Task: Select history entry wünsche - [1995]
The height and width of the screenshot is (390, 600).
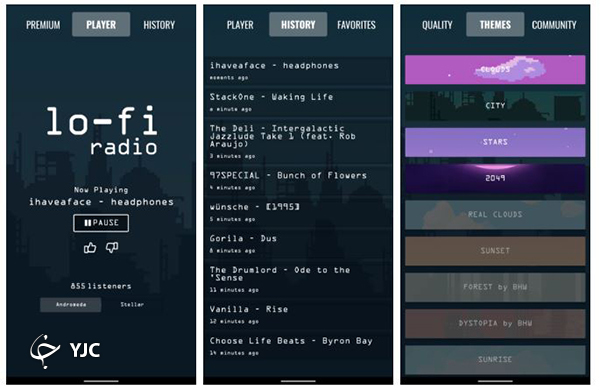Action: click(298, 212)
